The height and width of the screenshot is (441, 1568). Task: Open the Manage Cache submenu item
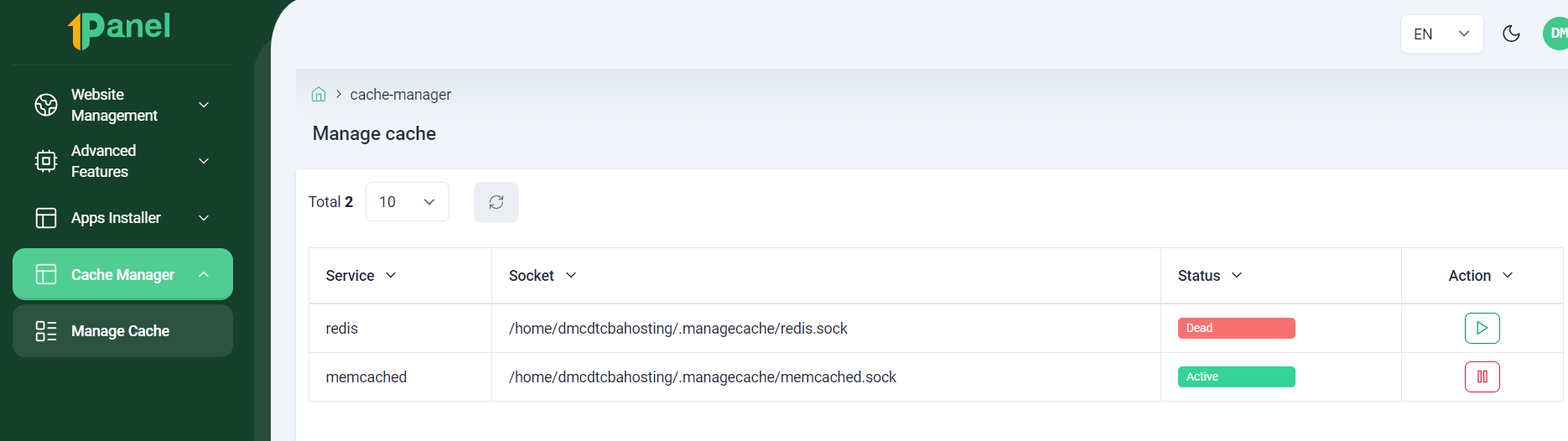tap(122, 330)
